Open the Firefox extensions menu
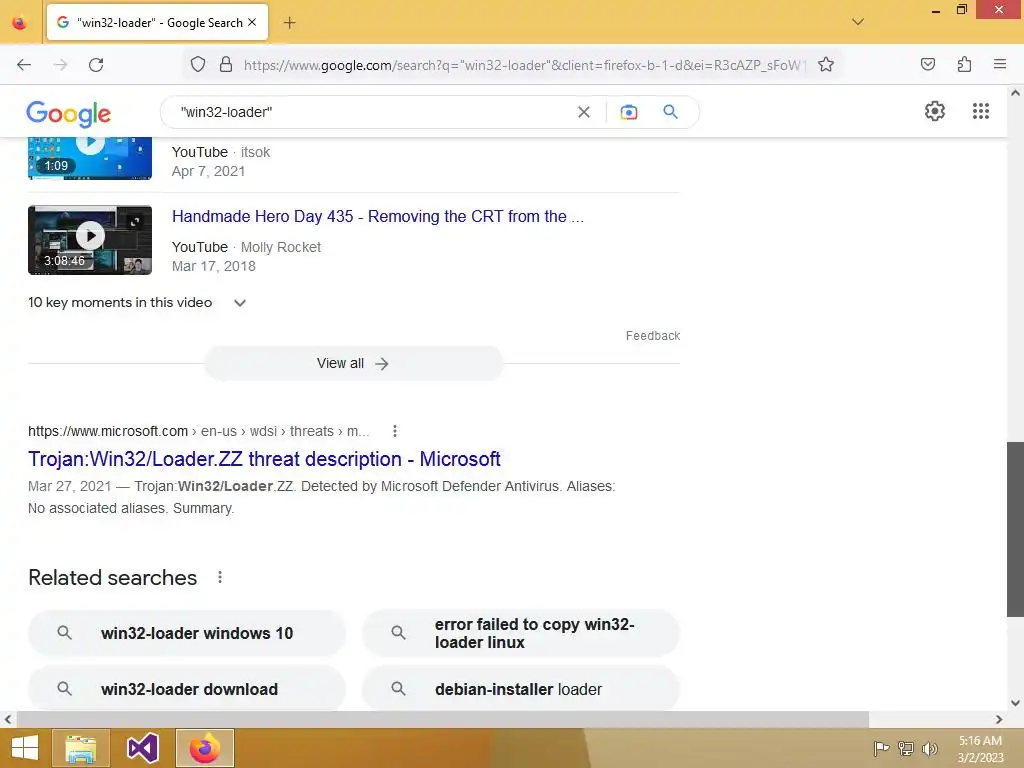Screen dimensions: 1024x768 pyautogui.click(x=964, y=64)
